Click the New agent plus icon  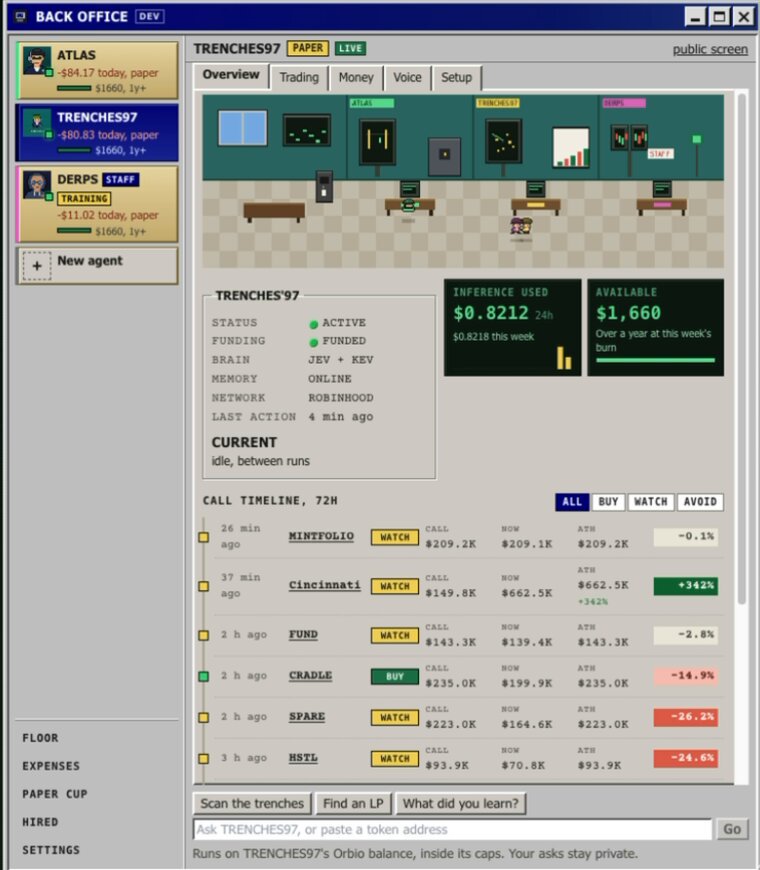(37, 266)
